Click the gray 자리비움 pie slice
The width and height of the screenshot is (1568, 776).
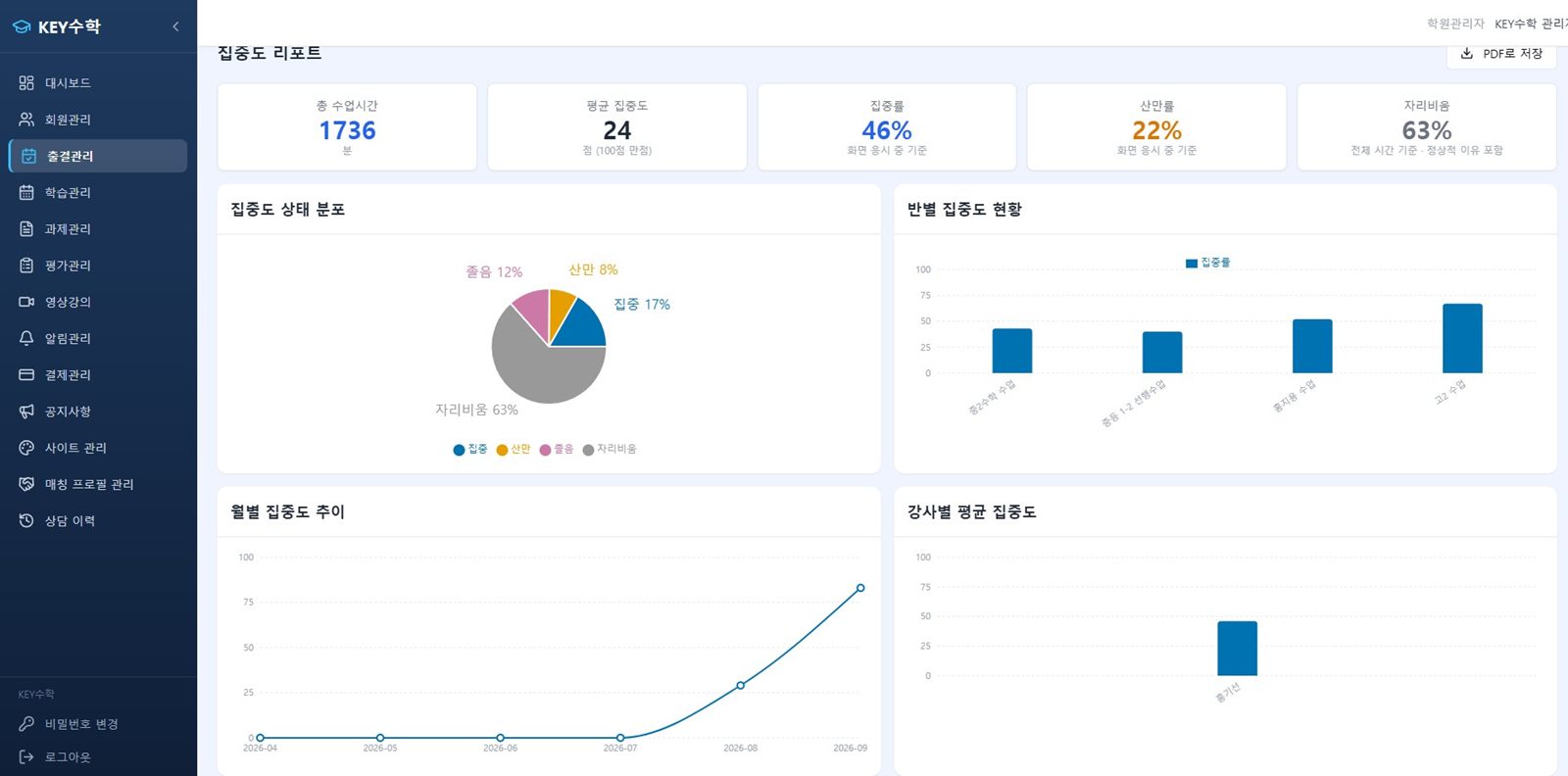[x=539, y=367]
